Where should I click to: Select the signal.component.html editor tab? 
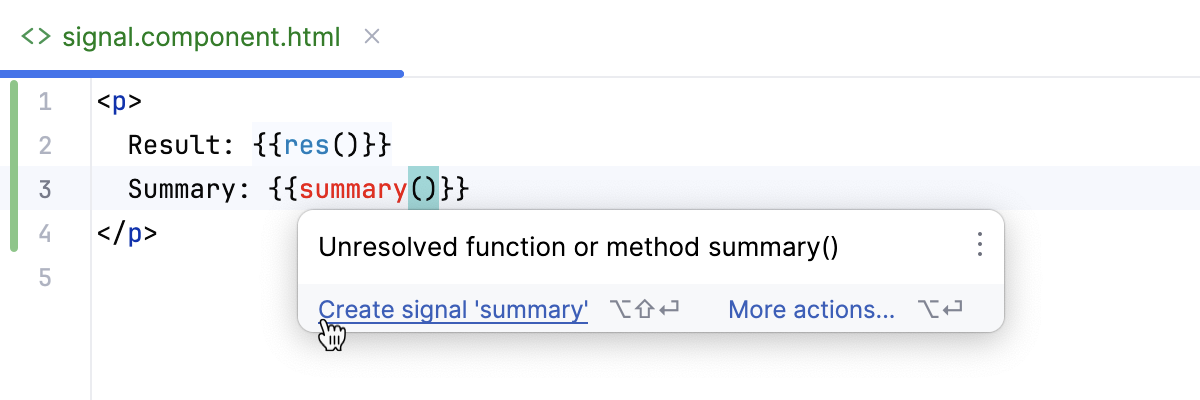pos(200,38)
